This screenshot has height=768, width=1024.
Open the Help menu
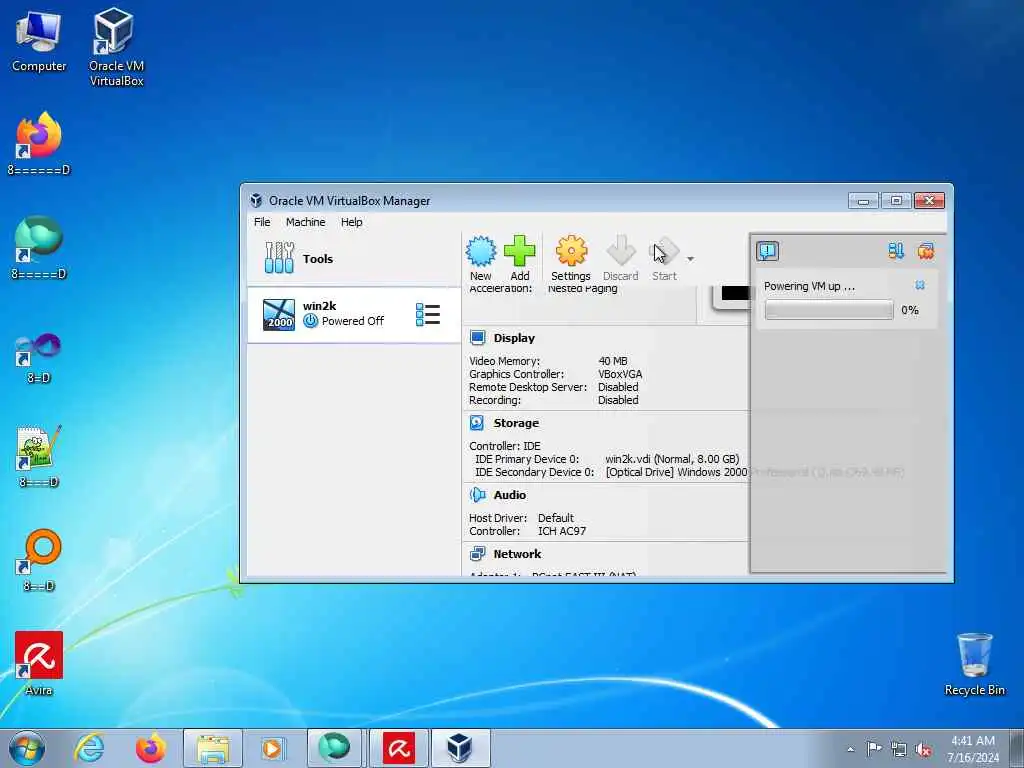click(x=351, y=222)
